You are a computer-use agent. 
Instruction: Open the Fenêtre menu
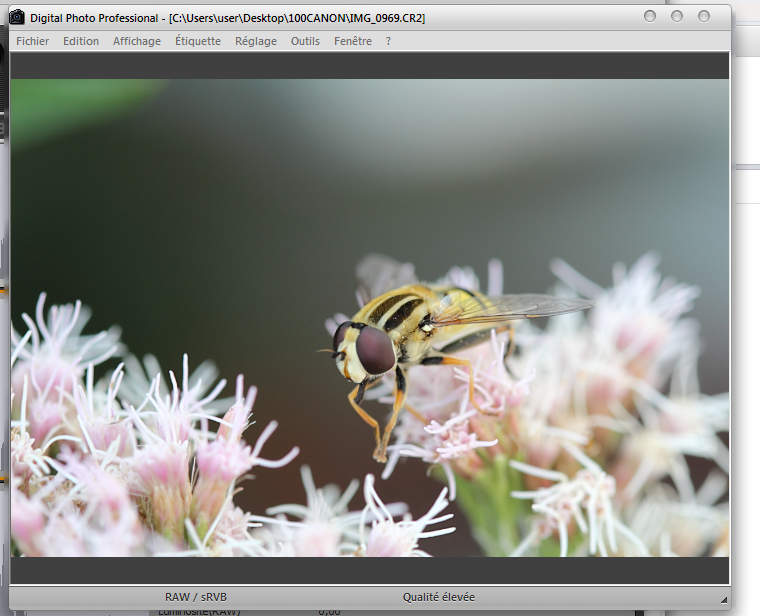coord(353,41)
